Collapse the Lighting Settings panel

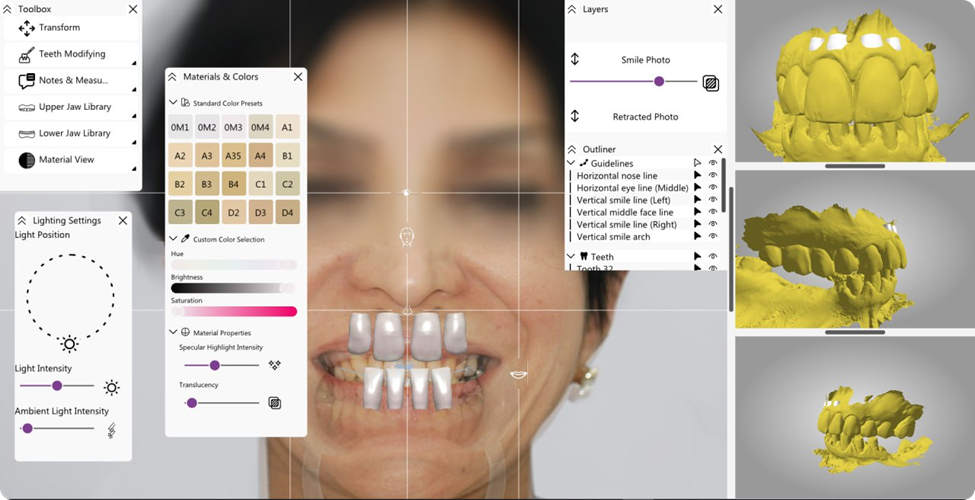[x=22, y=220]
